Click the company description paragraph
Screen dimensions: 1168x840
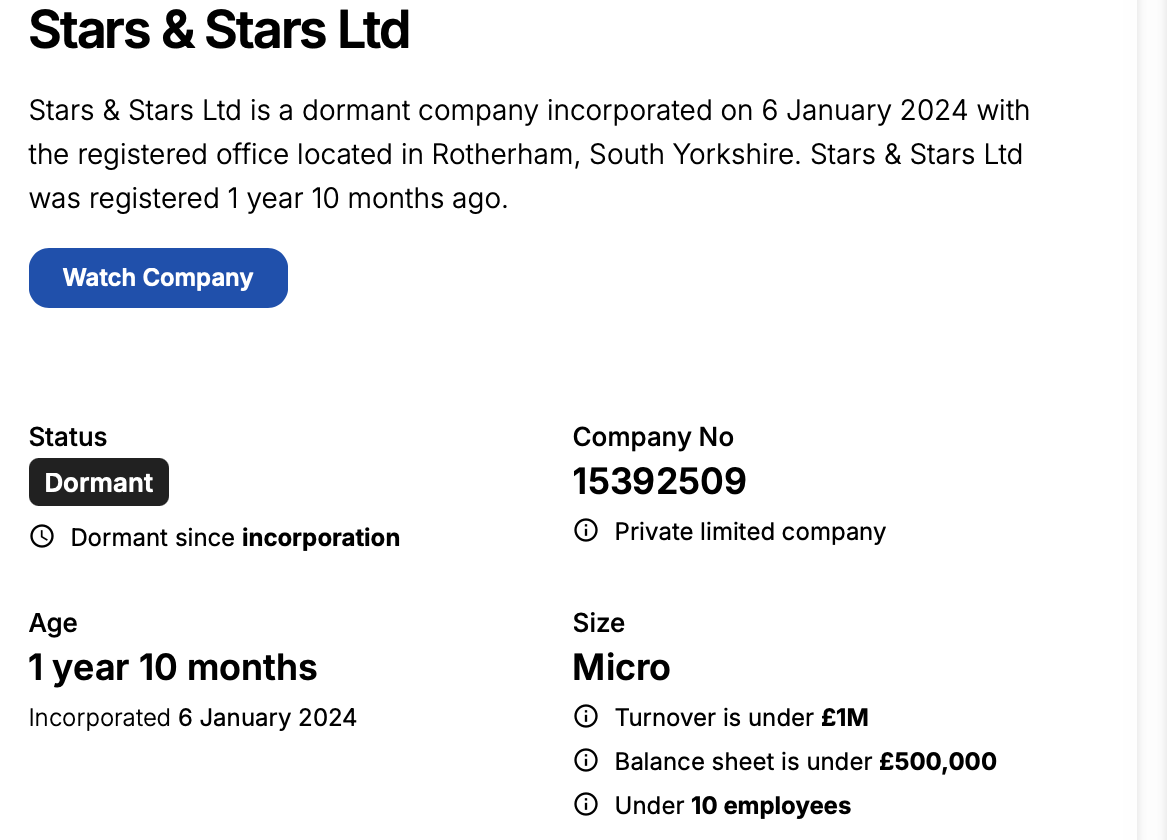pos(529,154)
